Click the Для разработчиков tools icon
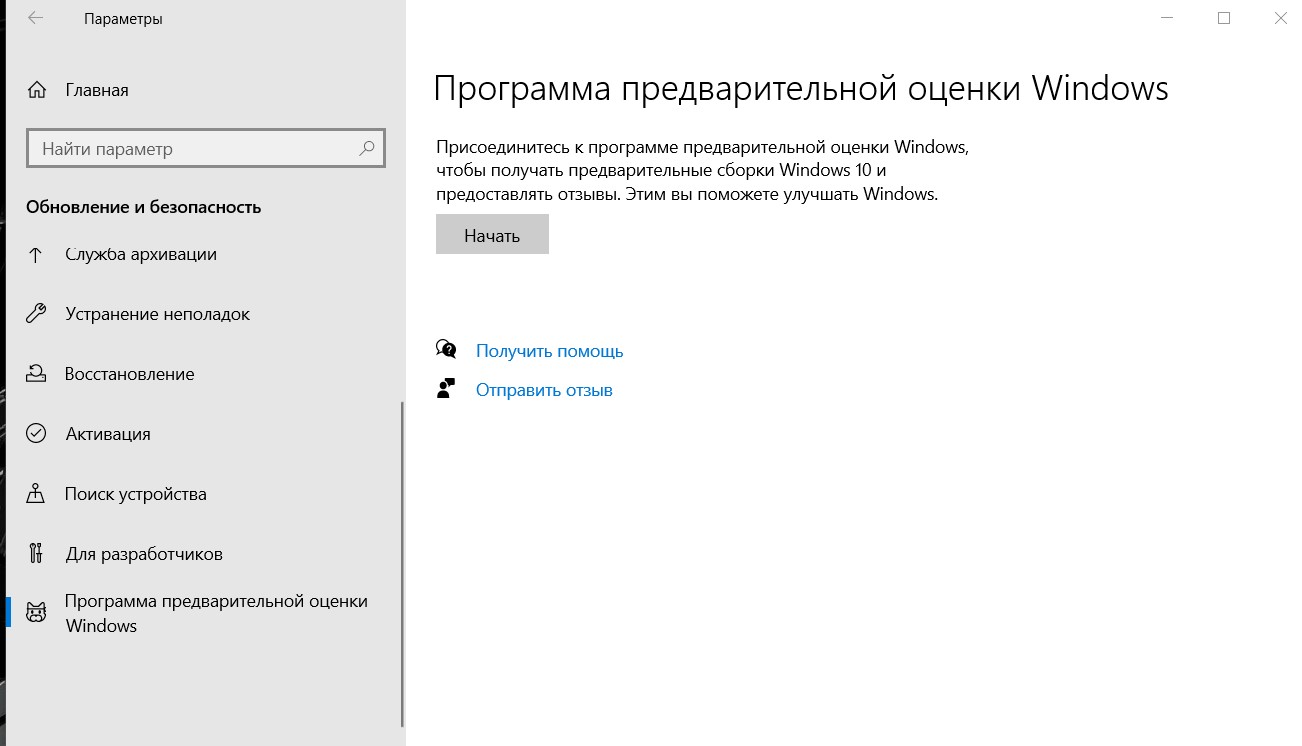The height and width of the screenshot is (746, 1302). [x=36, y=554]
